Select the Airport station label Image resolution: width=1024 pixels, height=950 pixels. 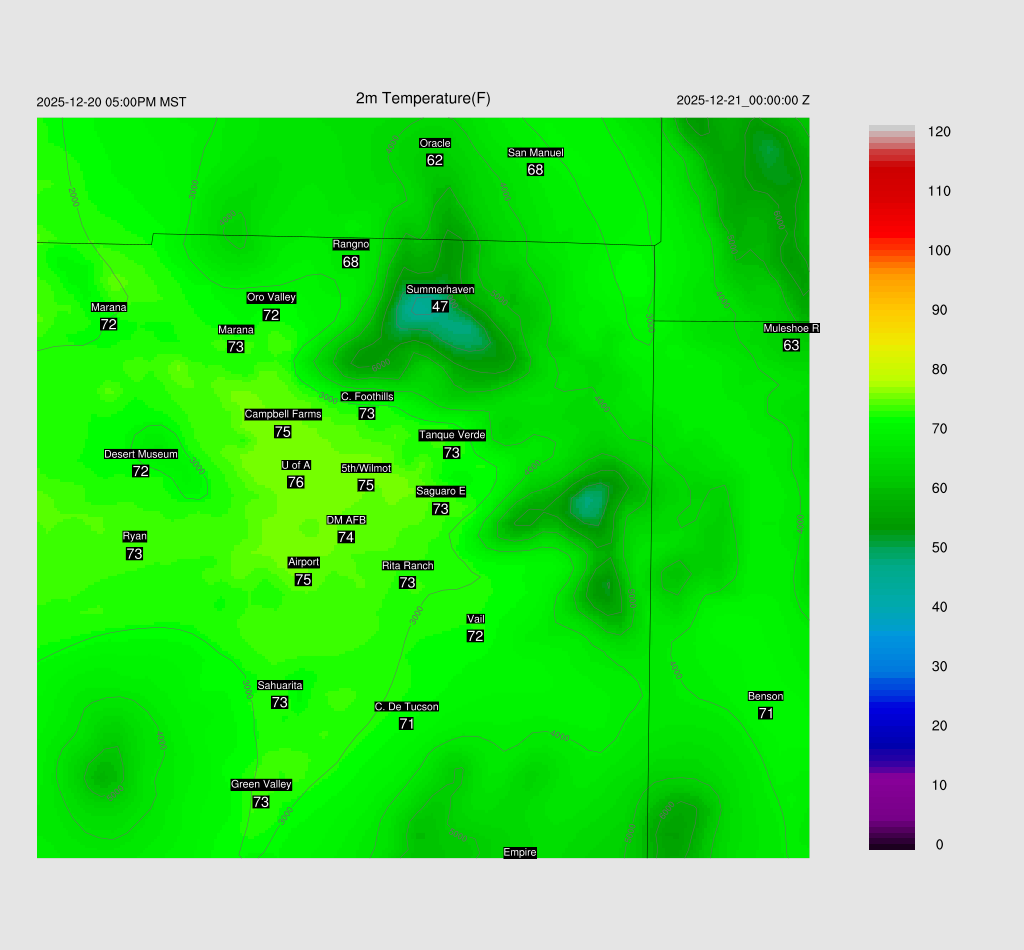tap(303, 562)
